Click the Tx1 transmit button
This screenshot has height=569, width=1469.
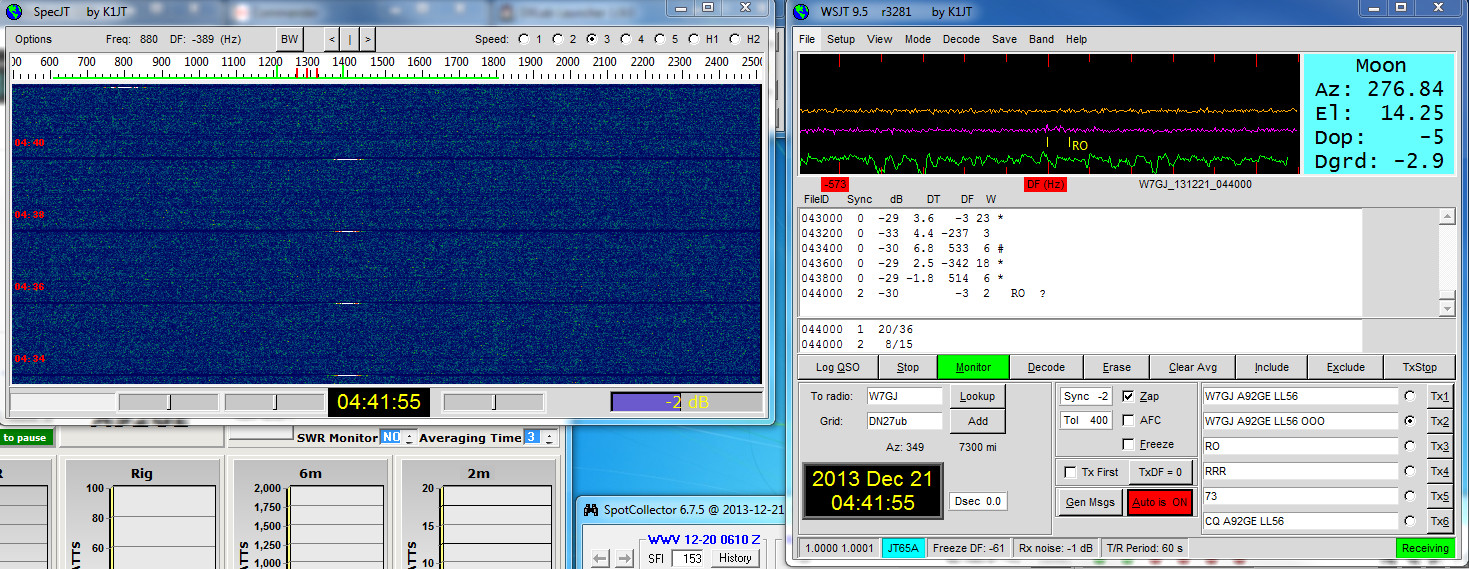1439,396
